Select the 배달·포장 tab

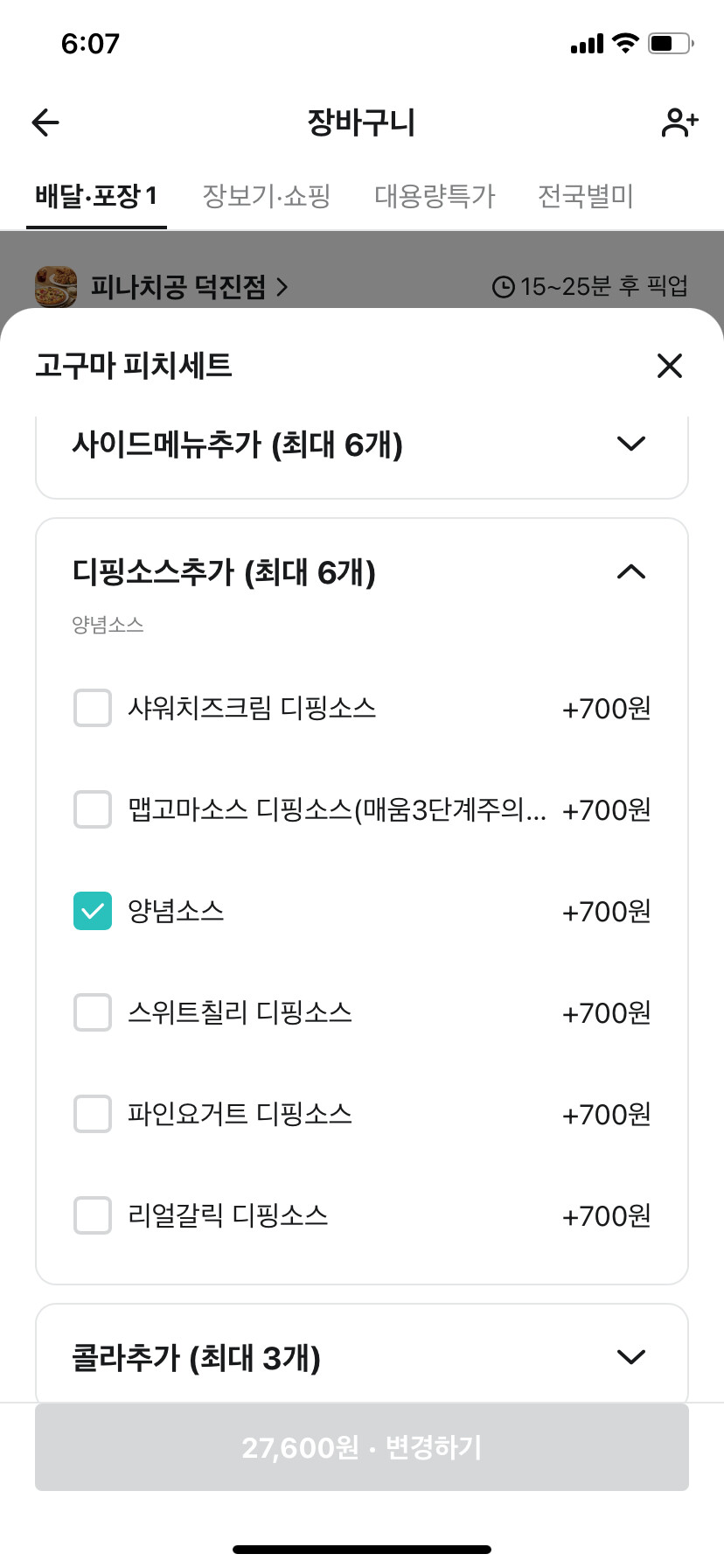click(96, 196)
